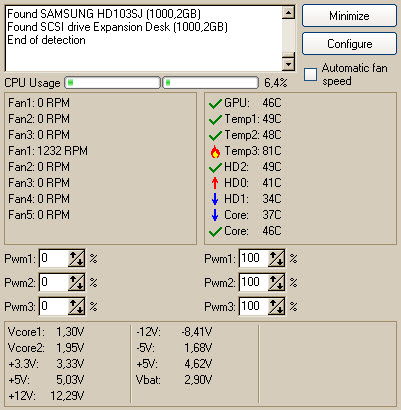Screen dimensions: 401x410
Task: Click the green checkmark next to HD2
Action: pyautogui.click(x=215, y=168)
